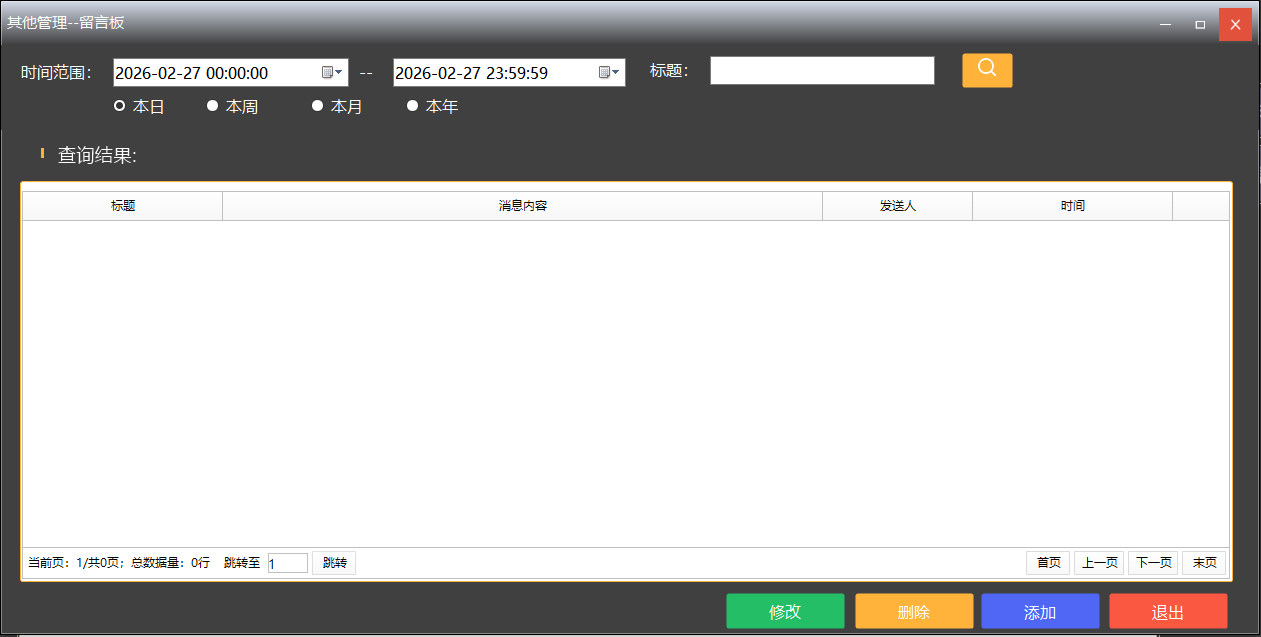Choose the 本月 time range option

(x=318, y=106)
